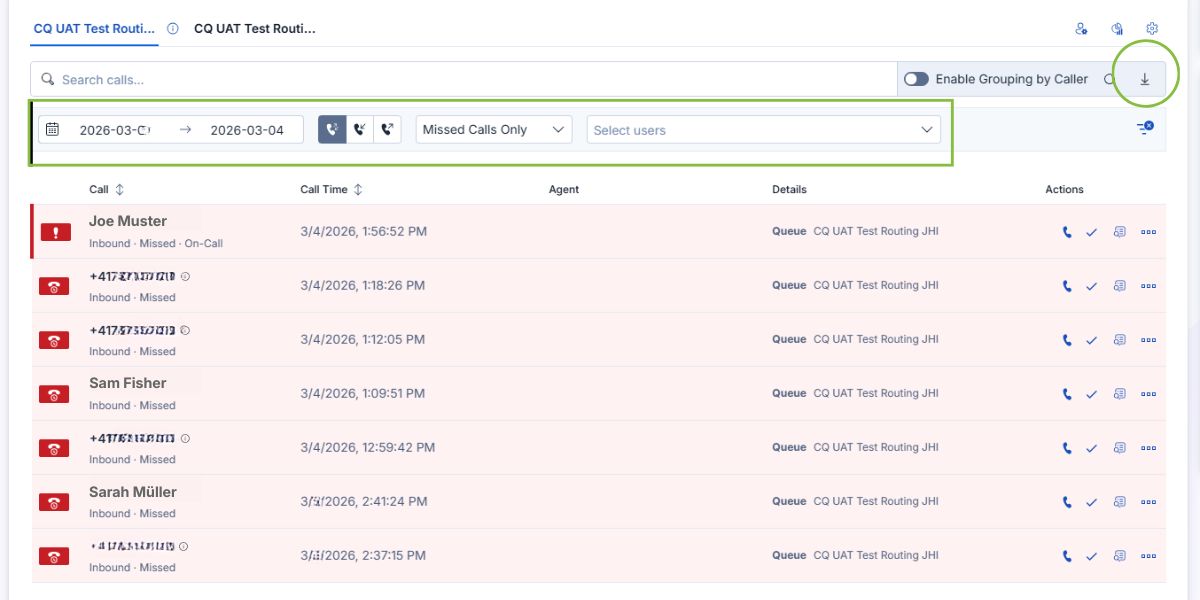The height and width of the screenshot is (600, 1200).
Task: Click the Agent column header
Action: [x=564, y=189]
